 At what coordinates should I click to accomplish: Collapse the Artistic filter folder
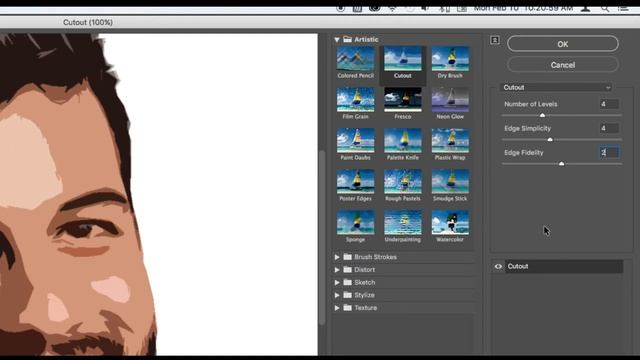[x=337, y=40]
